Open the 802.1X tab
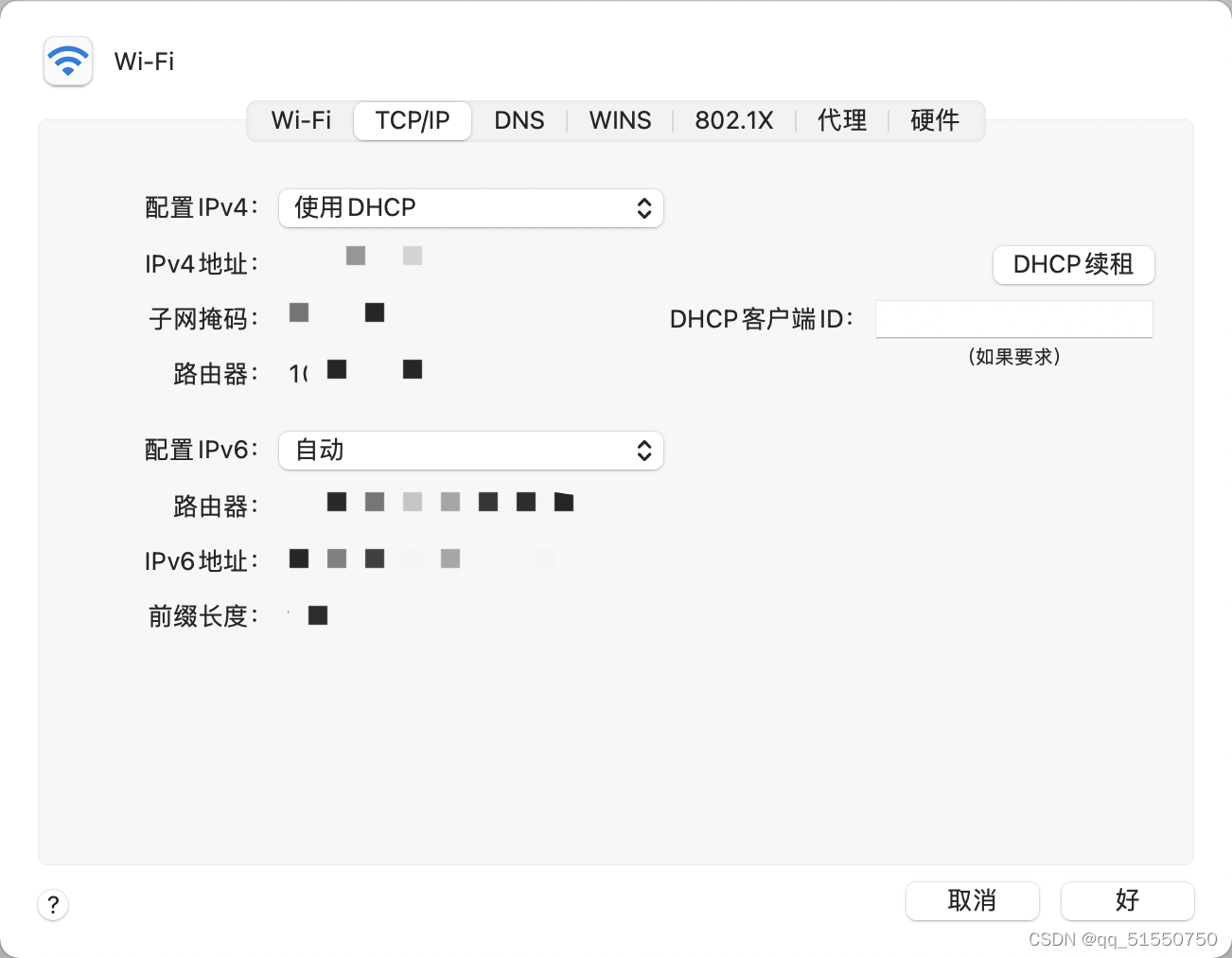The height and width of the screenshot is (958, 1232). [x=734, y=120]
